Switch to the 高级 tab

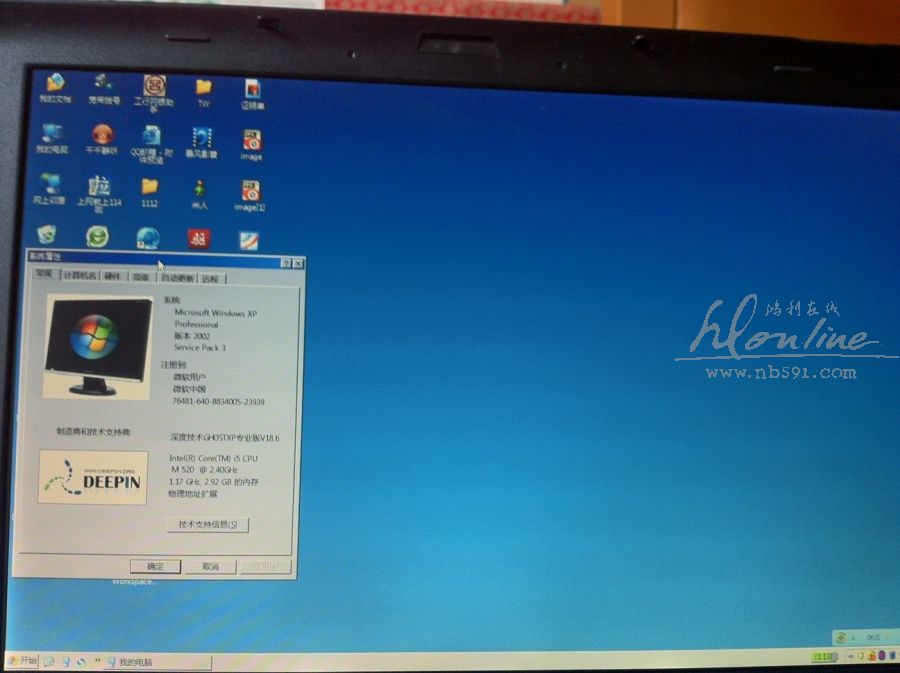(141, 277)
